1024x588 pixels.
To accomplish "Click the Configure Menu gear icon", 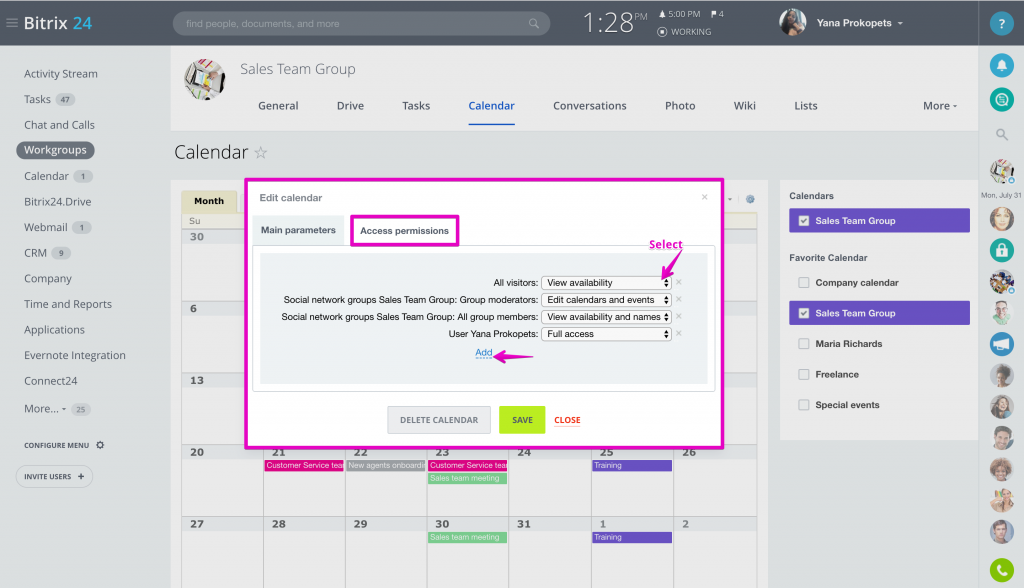I will (x=100, y=445).
